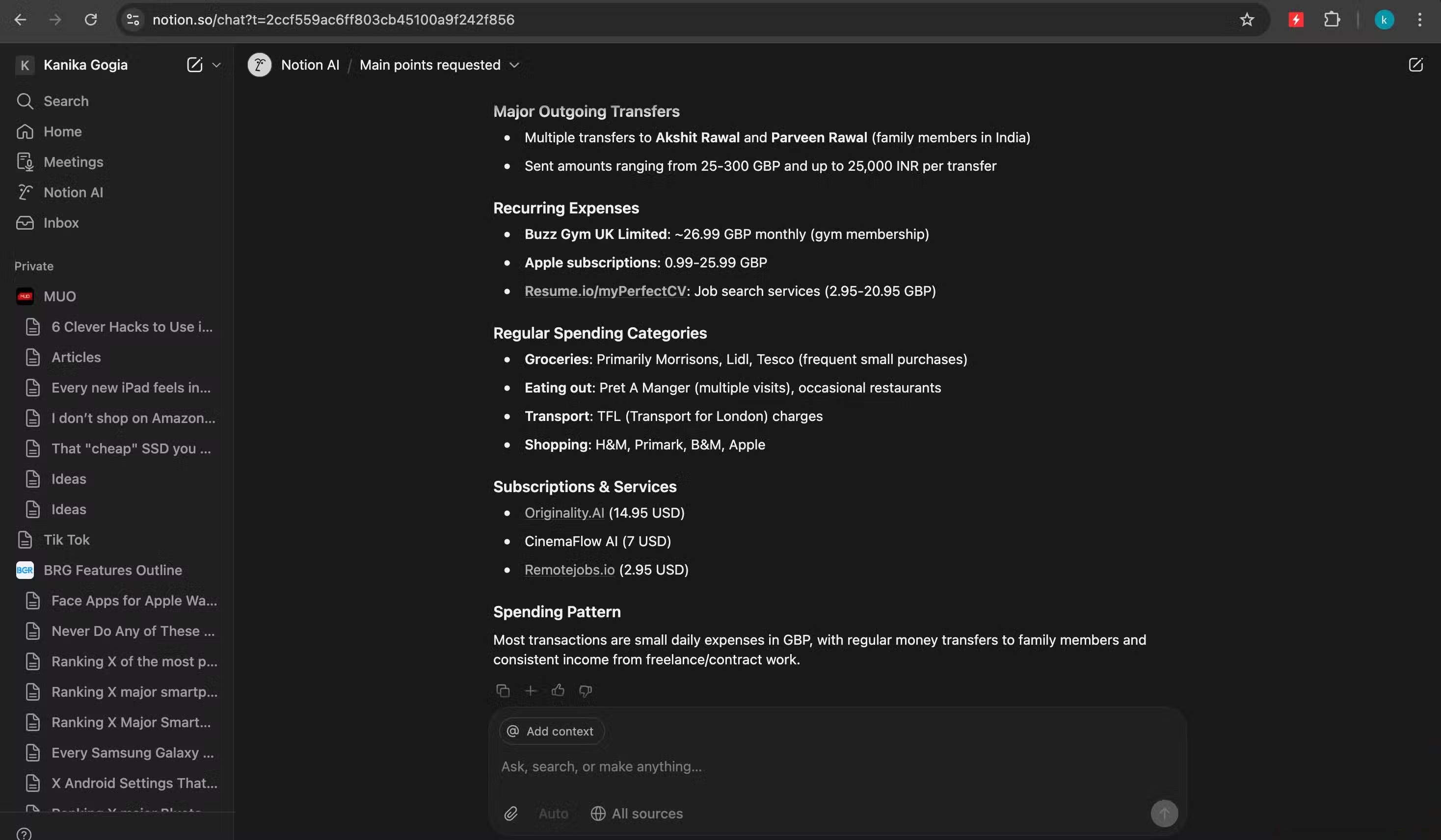The image size is (1441, 840).
Task: Open the dropdown chevron beside the compose icon
Action: [217, 65]
